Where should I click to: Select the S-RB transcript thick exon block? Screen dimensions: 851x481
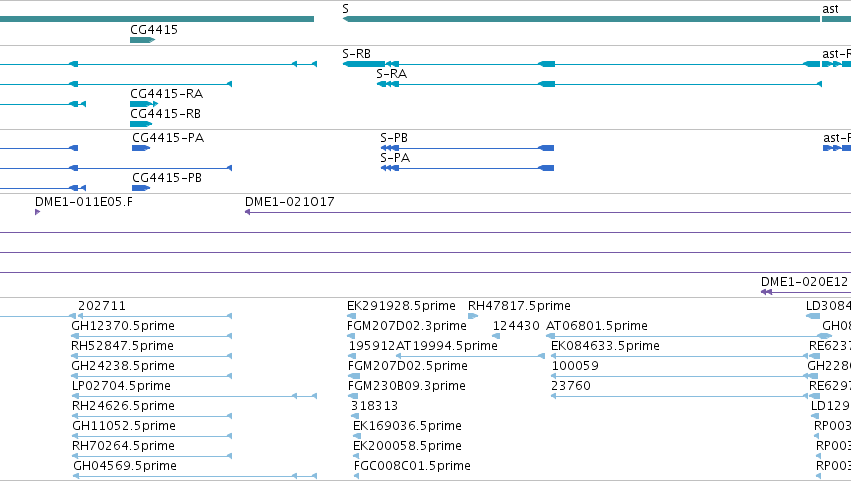[x=364, y=64]
